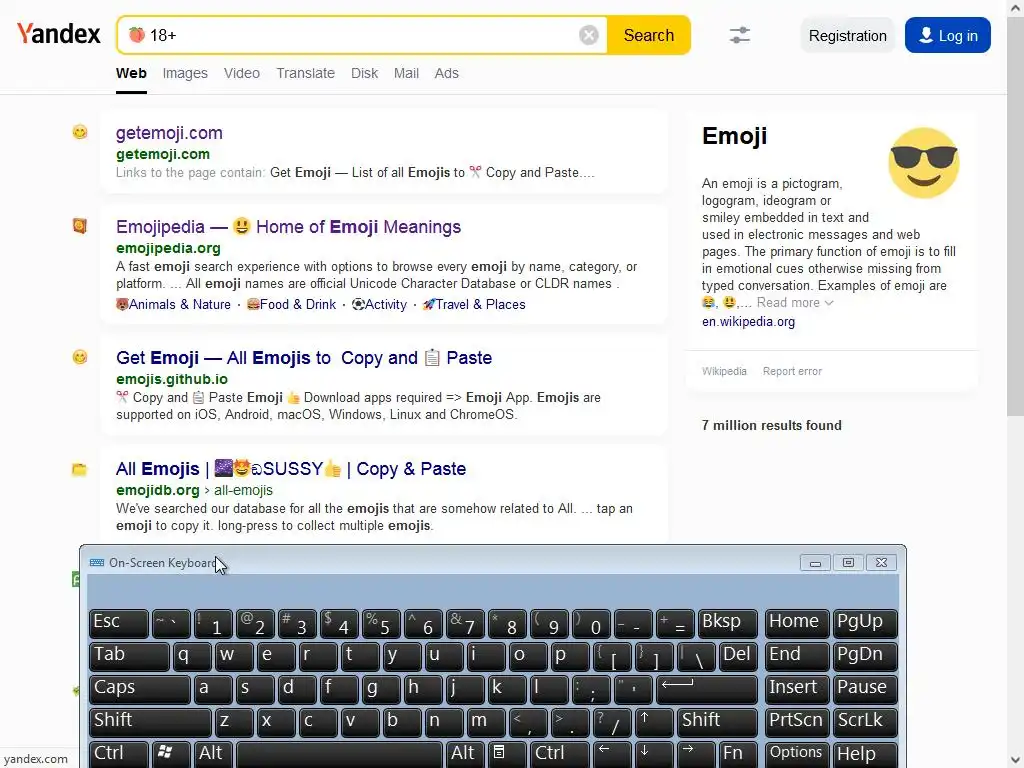Open the search settings sliders icon
The height and width of the screenshot is (768, 1024).
tap(739, 35)
